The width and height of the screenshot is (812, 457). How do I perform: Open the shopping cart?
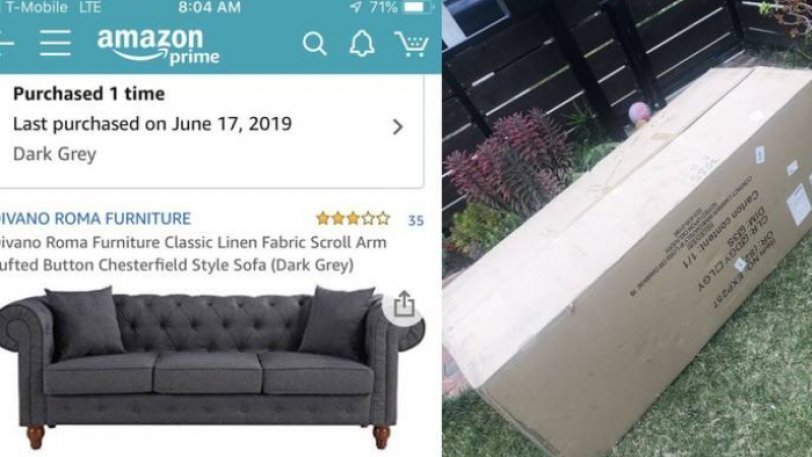[x=412, y=44]
